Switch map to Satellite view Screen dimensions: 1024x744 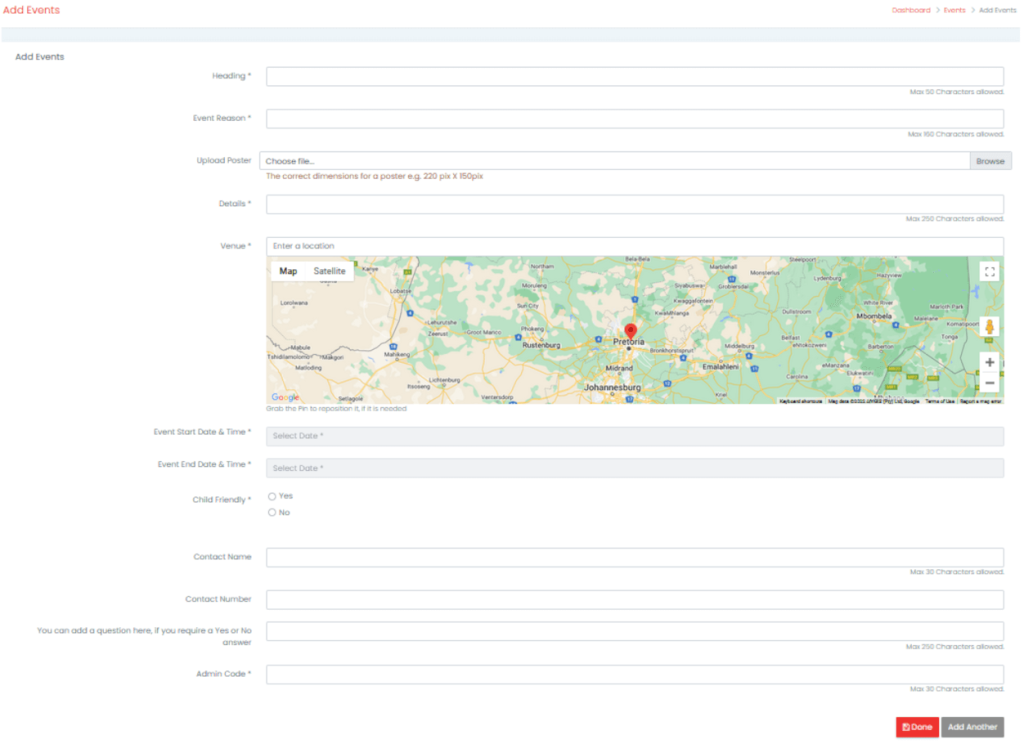tap(329, 271)
